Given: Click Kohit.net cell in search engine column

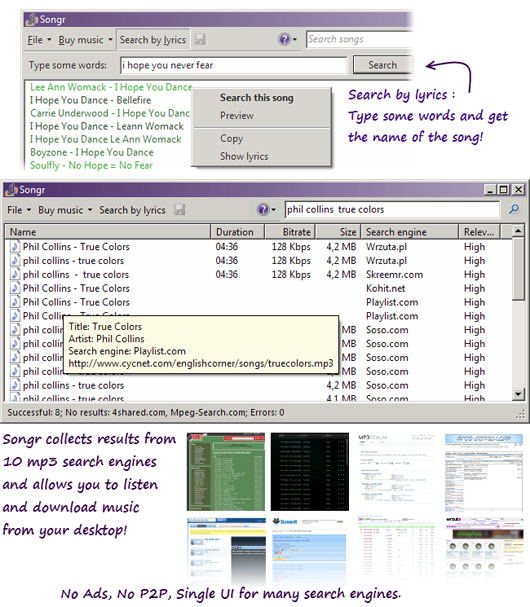Looking at the screenshot, I should tap(386, 288).
